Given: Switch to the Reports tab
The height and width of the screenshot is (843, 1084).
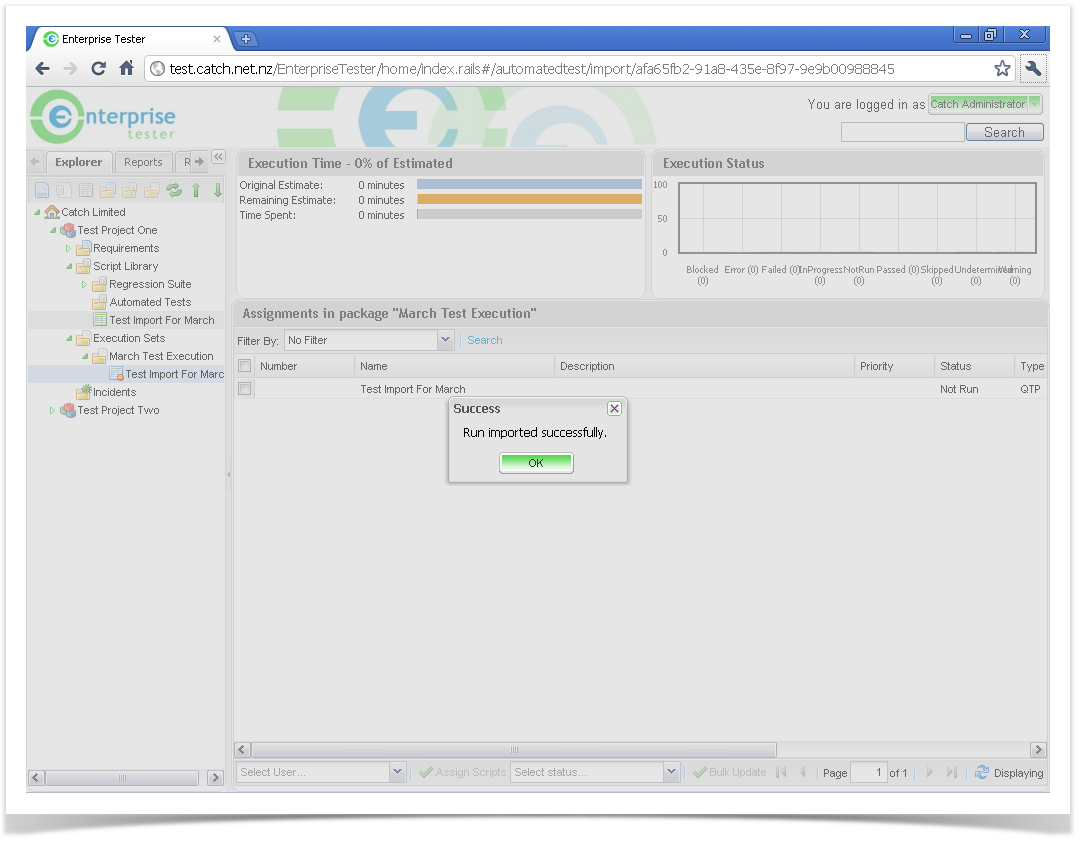Looking at the screenshot, I should click(x=143, y=162).
